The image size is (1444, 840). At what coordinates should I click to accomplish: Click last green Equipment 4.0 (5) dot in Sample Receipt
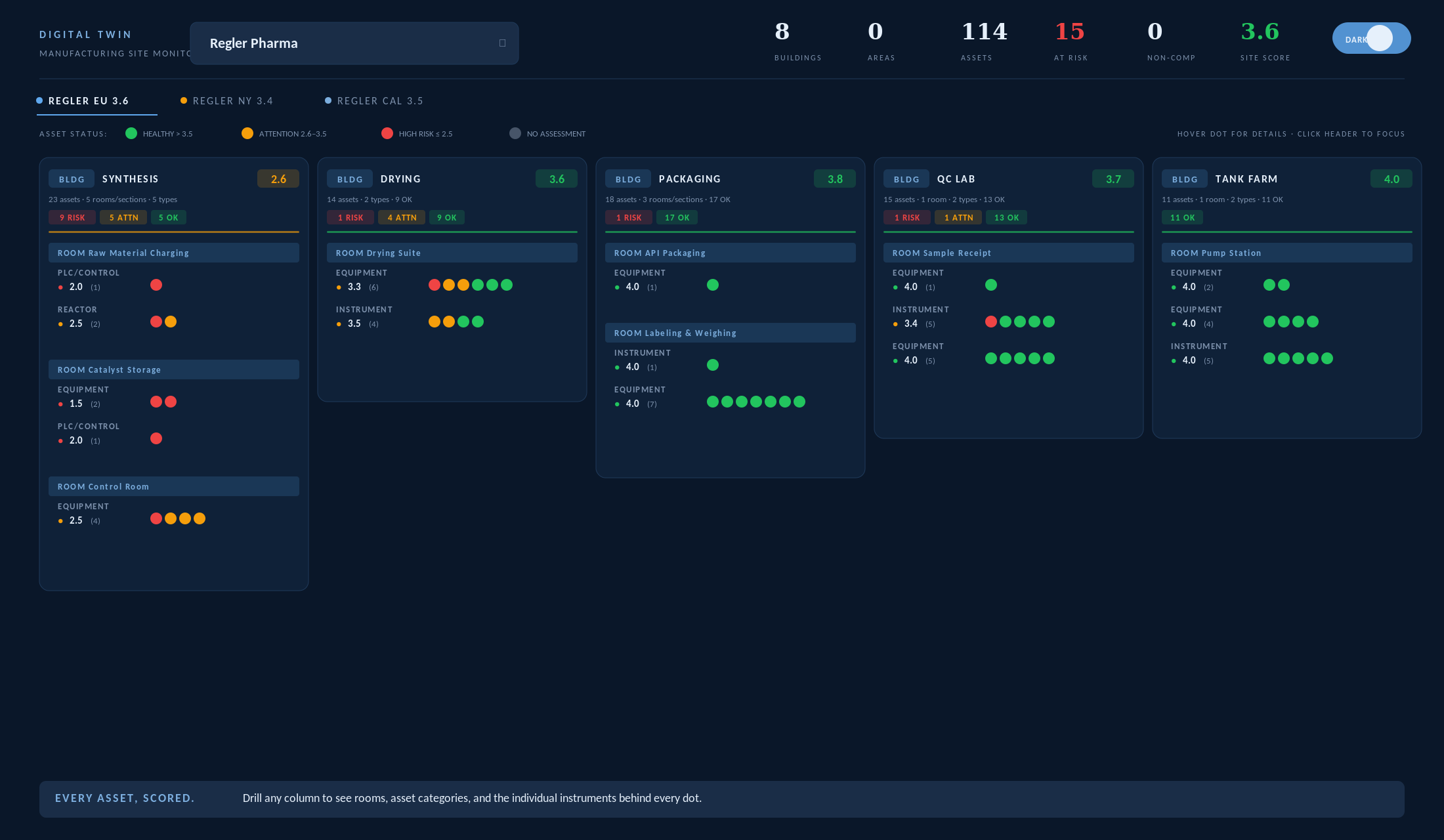click(1049, 358)
